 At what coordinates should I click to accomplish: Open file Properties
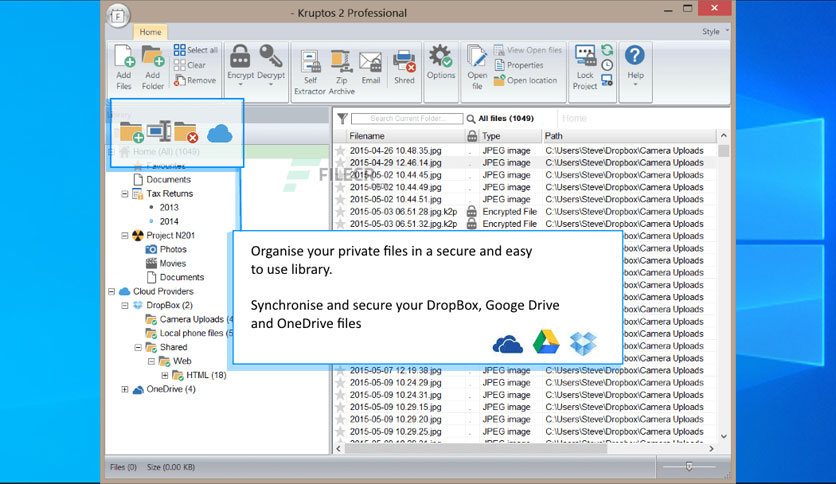519,65
